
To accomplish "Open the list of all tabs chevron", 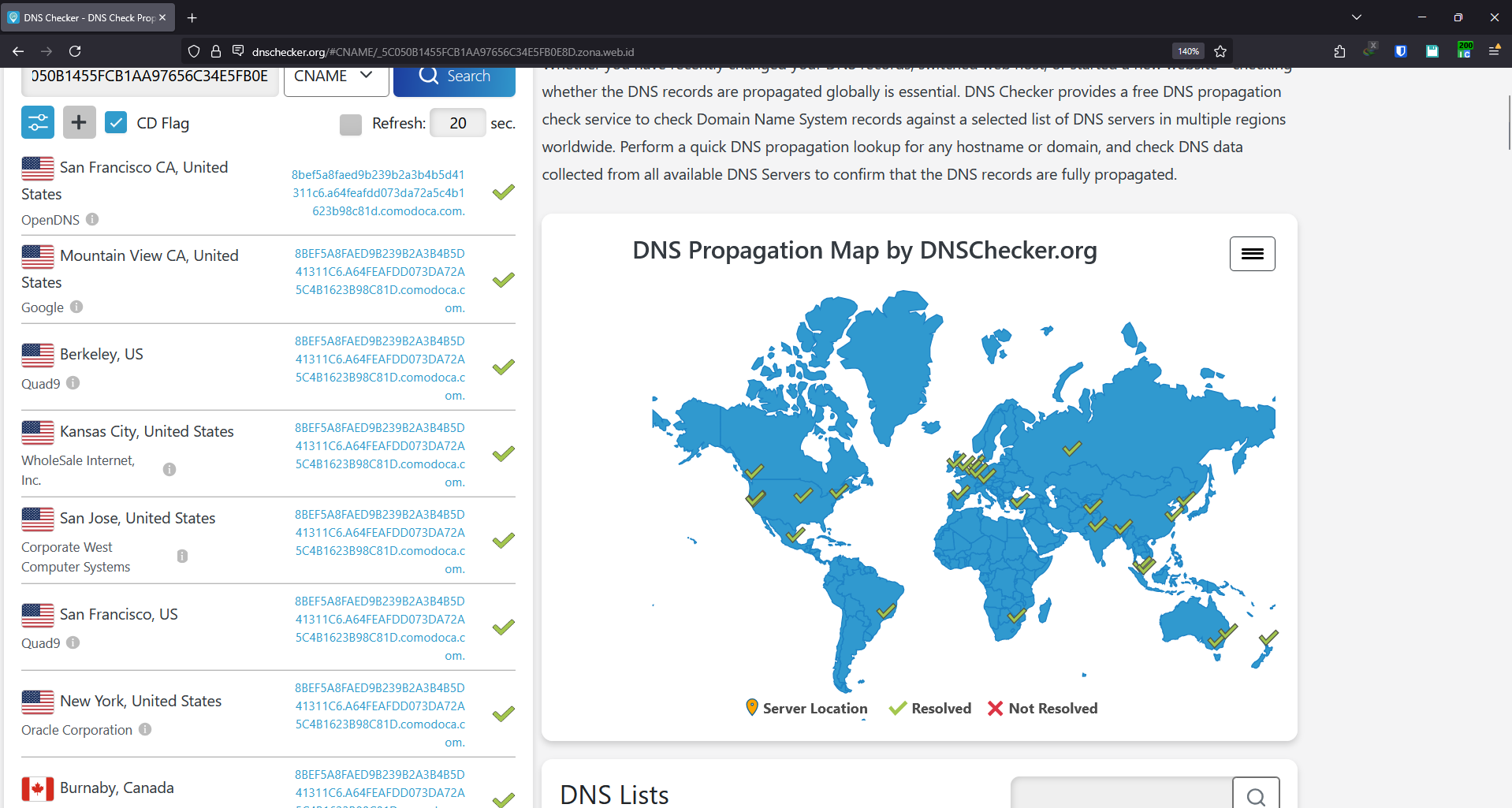I will (1357, 17).
